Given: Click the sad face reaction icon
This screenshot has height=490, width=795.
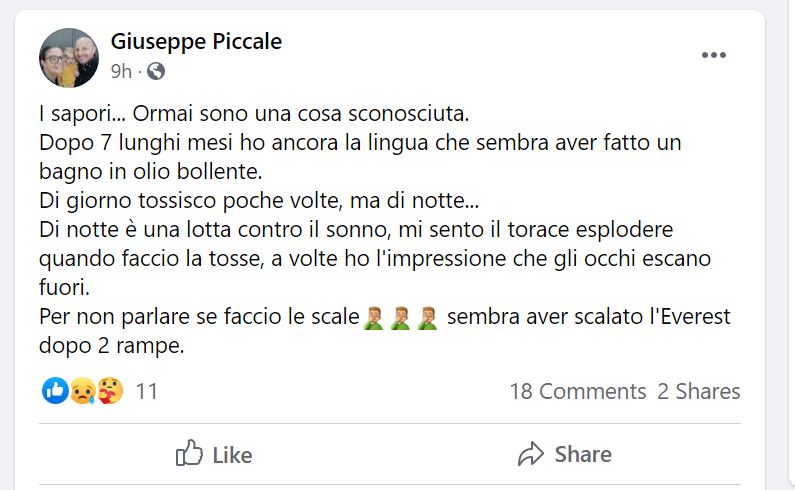Looking at the screenshot, I should click(82, 390).
